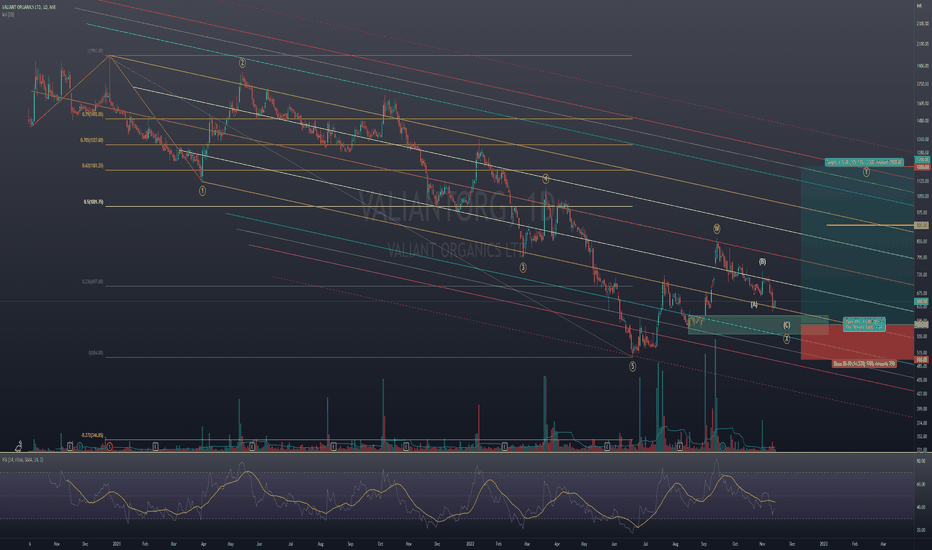Select the -0.272 Fibonacci extension label

tap(92, 435)
